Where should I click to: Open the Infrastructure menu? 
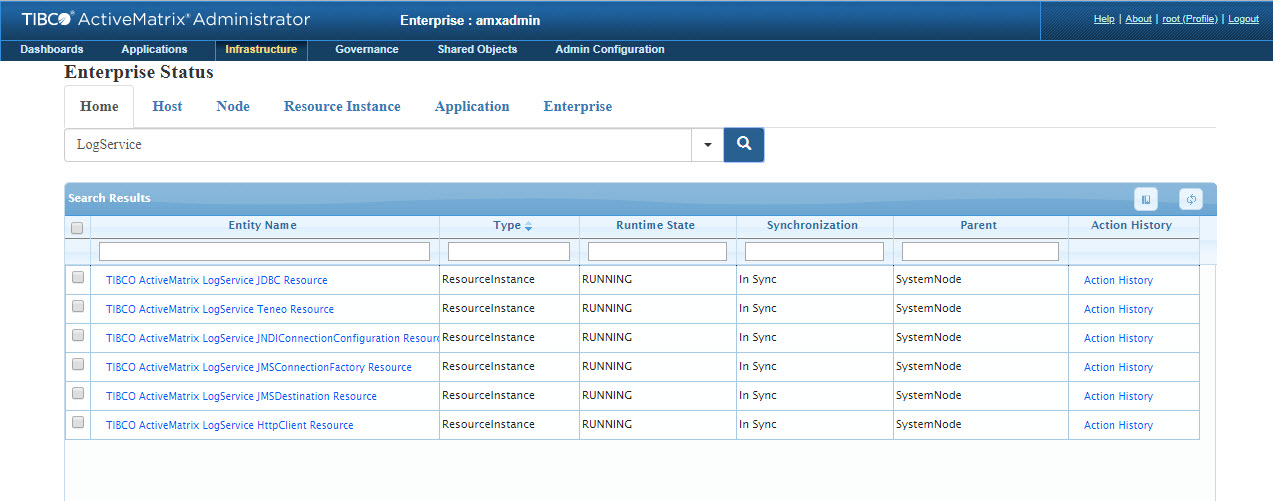click(261, 49)
